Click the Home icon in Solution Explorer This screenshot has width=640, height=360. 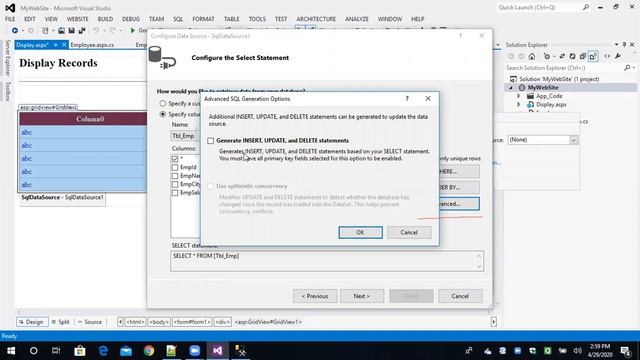tap(531, 56)
